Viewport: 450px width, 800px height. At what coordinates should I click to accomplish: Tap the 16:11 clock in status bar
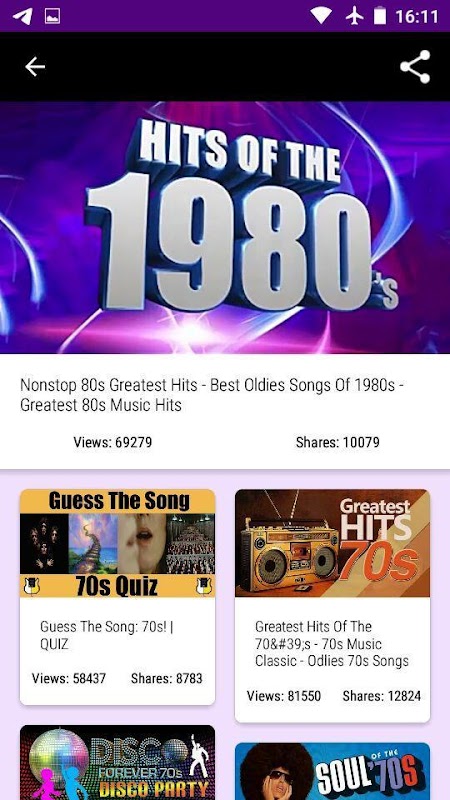[x=417, y=16]
